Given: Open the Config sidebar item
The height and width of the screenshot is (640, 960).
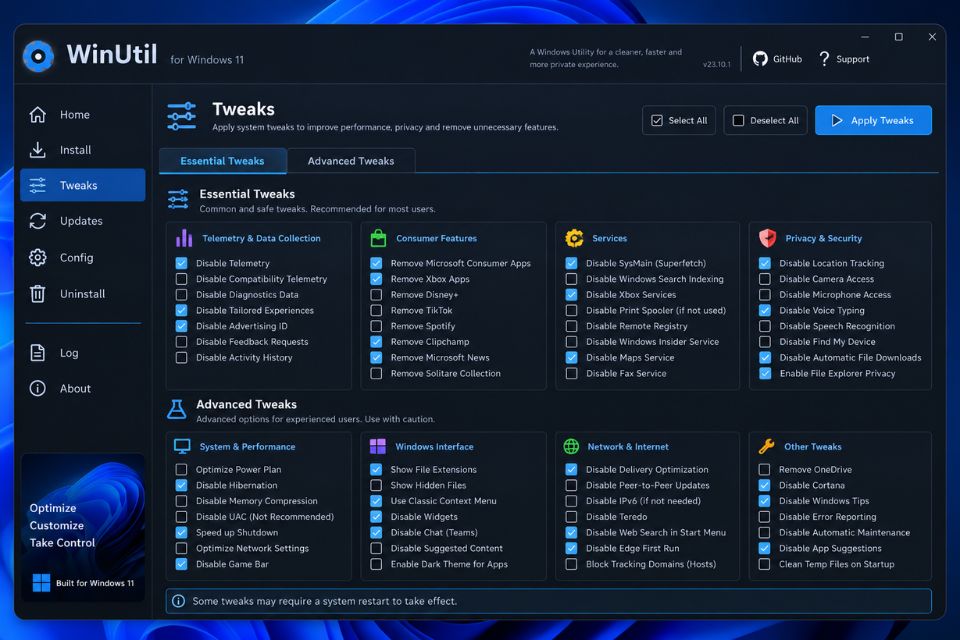Looking at the screenshot, I should pos(83,258).
